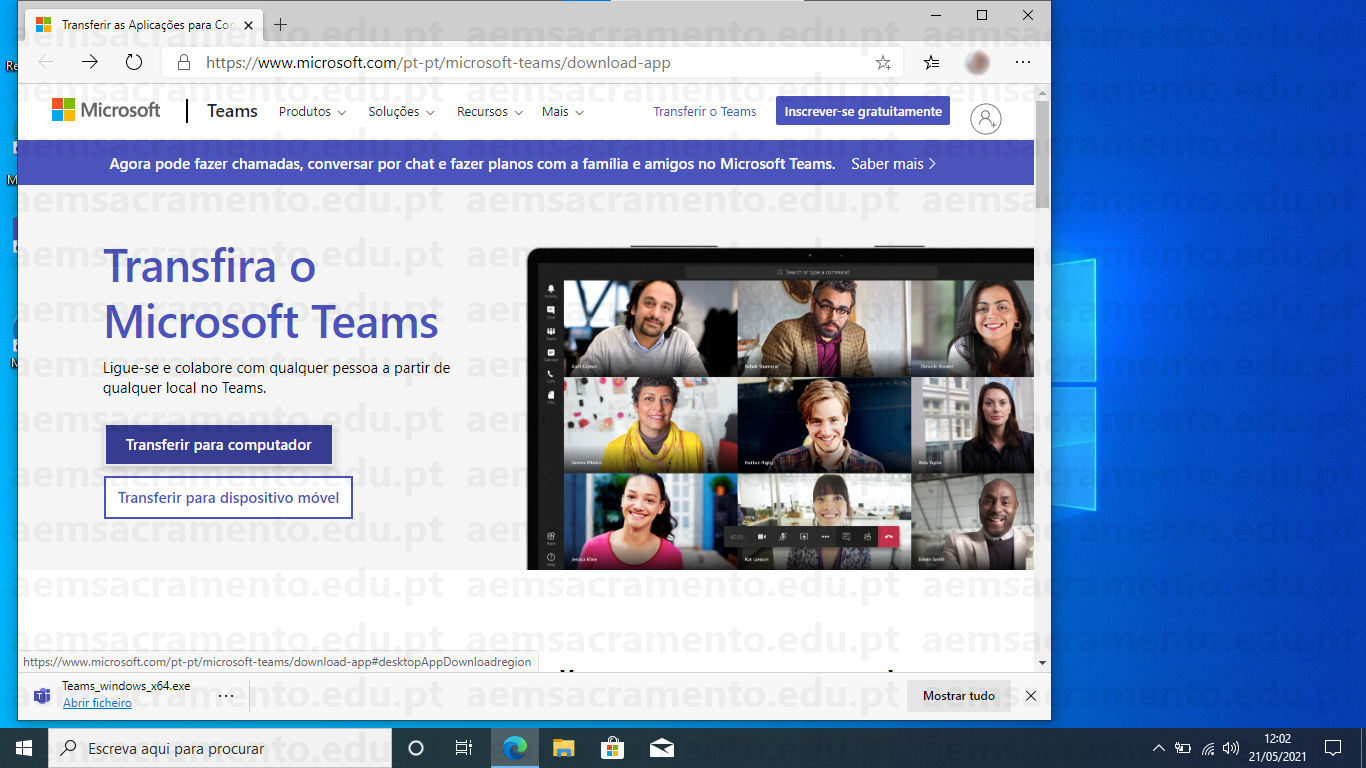Add page to favorites with star icon
Screen dimensions: 1366x768
(x=883, y=62)
